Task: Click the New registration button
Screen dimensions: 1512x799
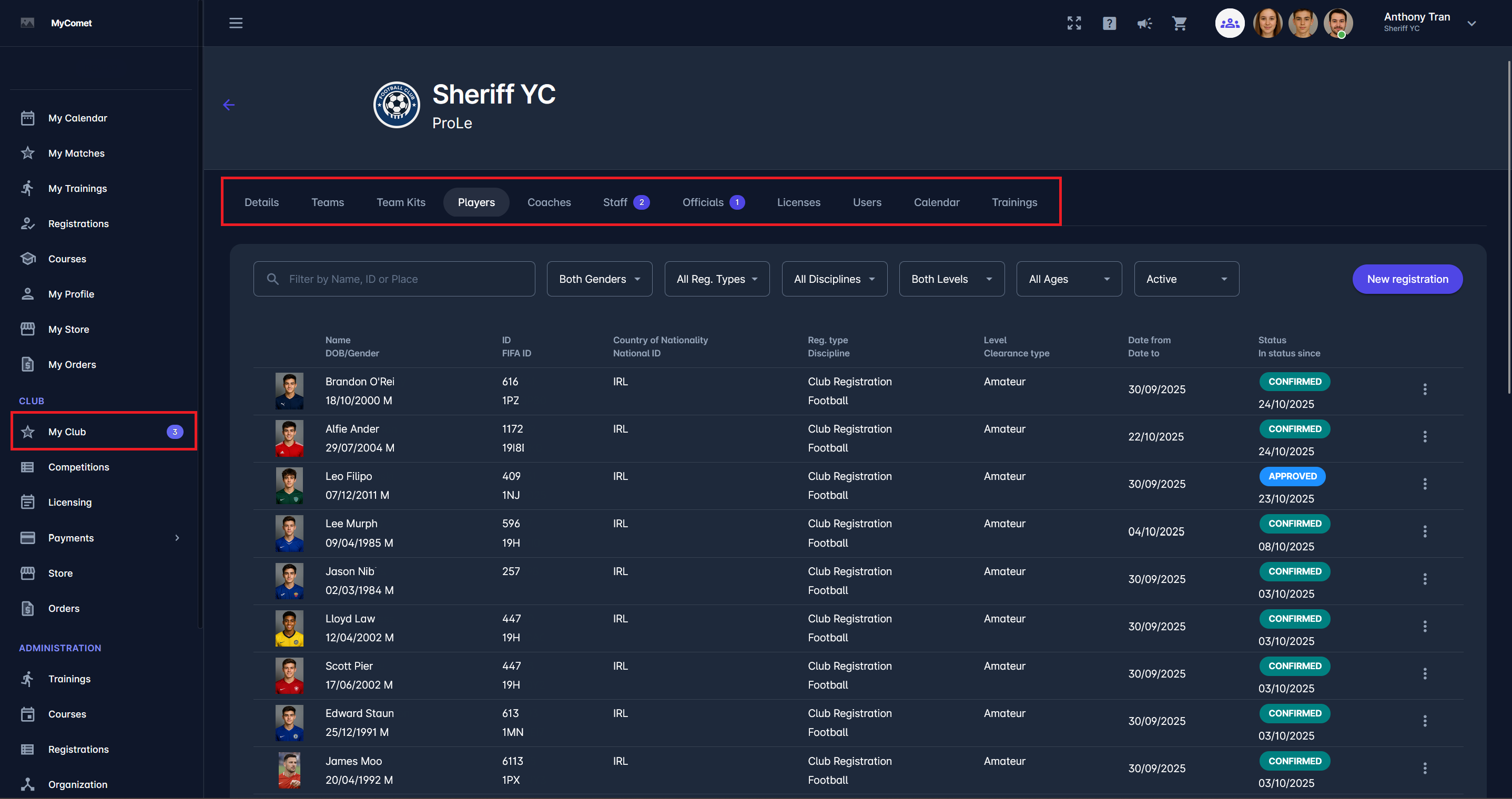Action: pos(1407,279)
